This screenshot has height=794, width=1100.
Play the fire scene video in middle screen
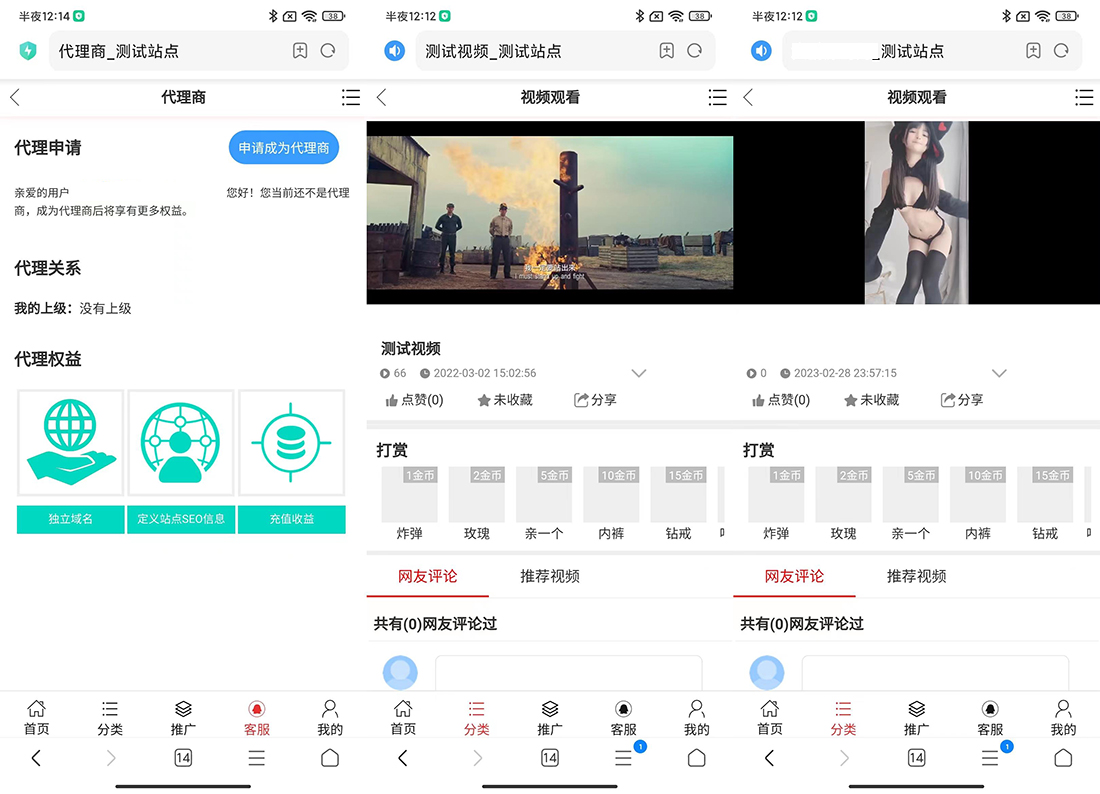point(550,213)
